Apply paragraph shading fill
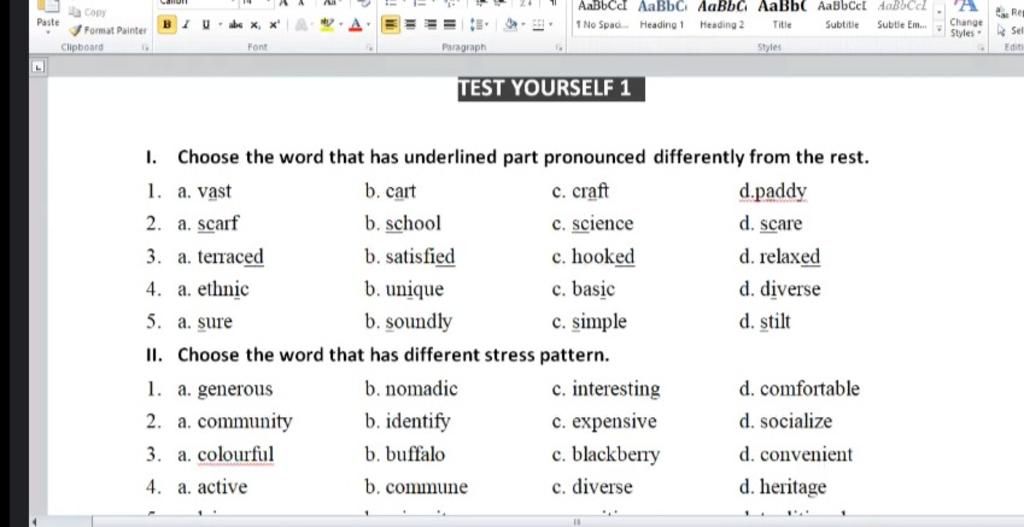The image size is (1024, 527). tap(511, 25)
